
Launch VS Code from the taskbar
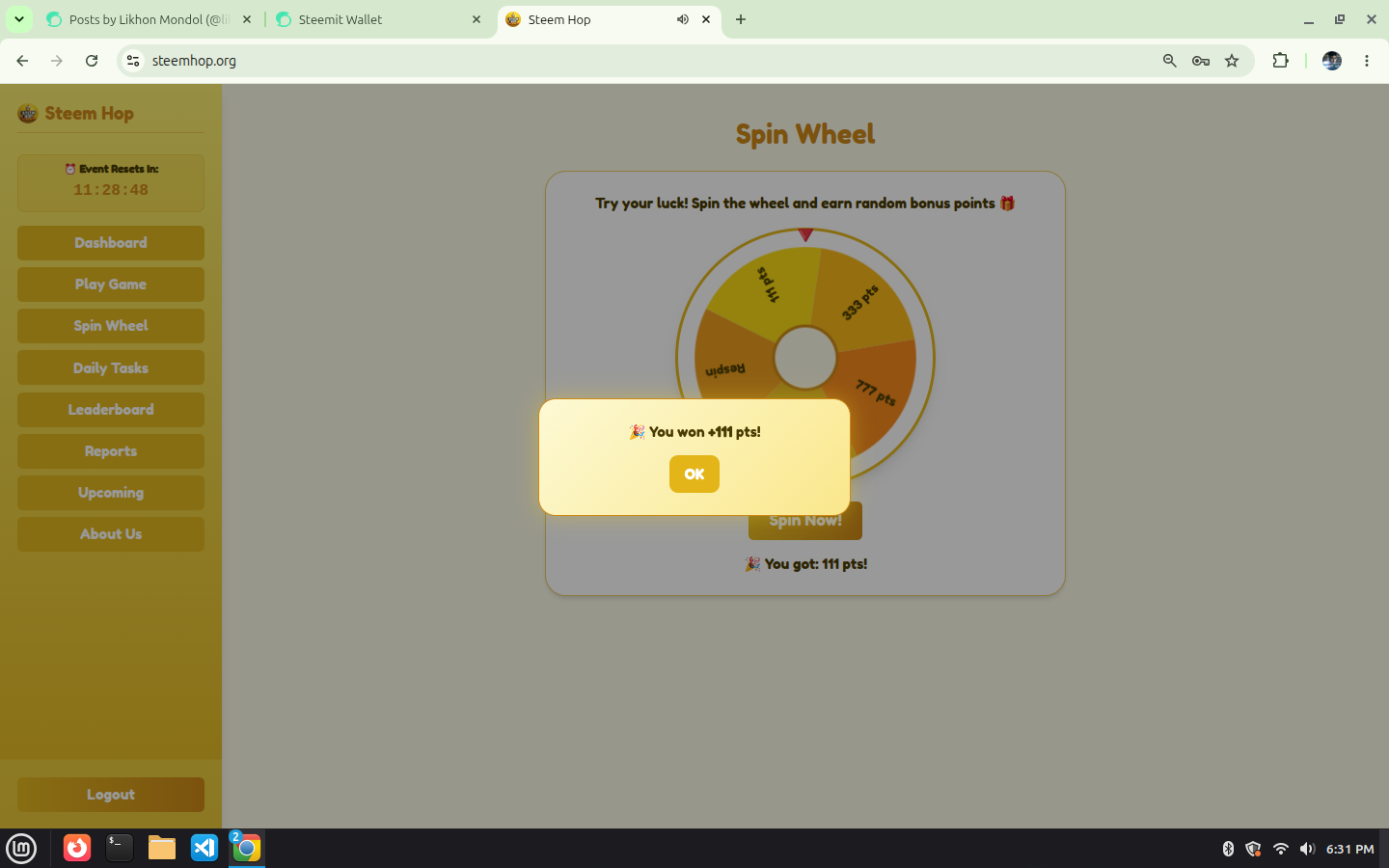204,848
